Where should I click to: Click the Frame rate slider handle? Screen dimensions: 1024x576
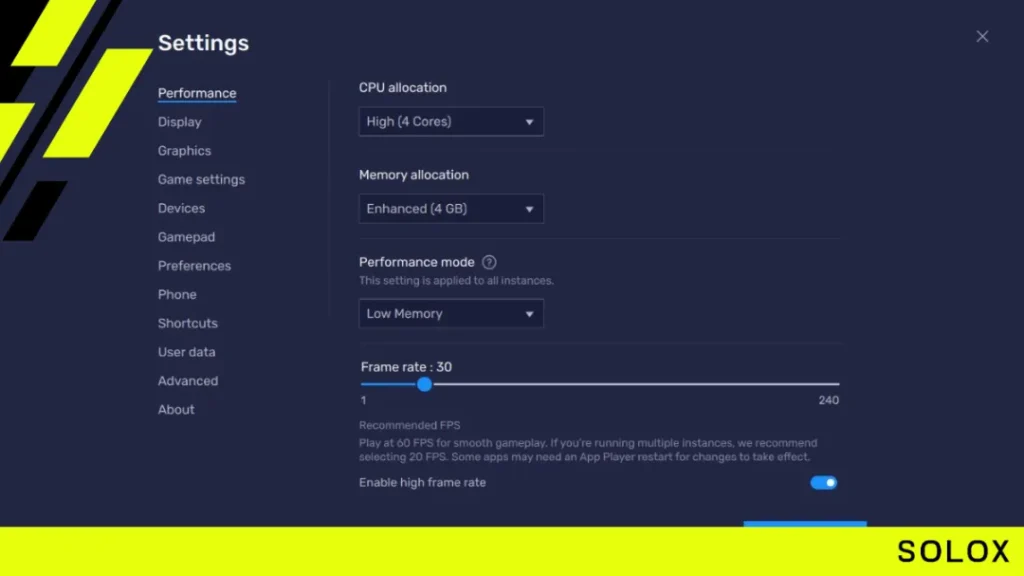[x=424, y=384]
